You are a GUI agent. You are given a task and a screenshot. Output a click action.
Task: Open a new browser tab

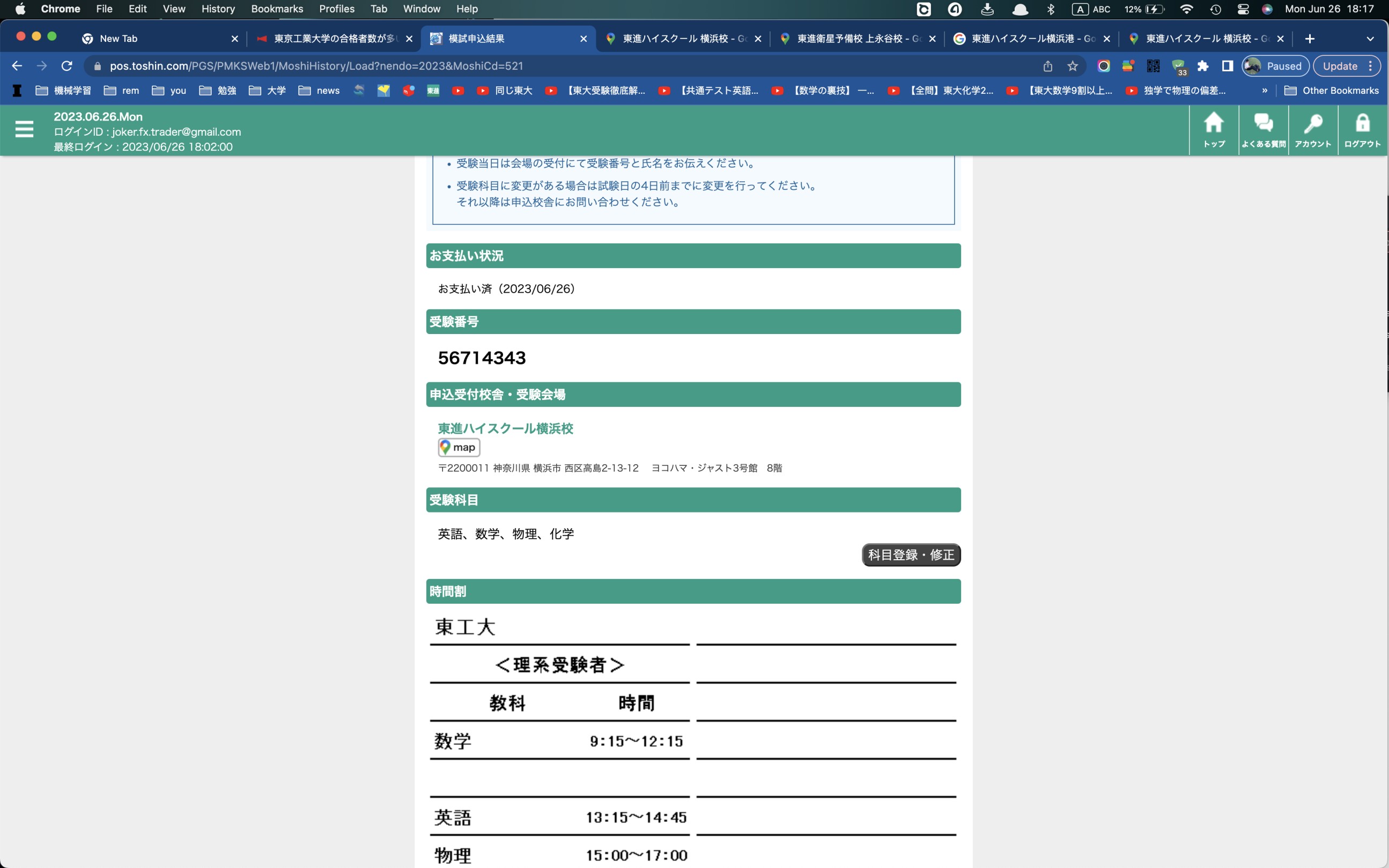click(1309, 39)
